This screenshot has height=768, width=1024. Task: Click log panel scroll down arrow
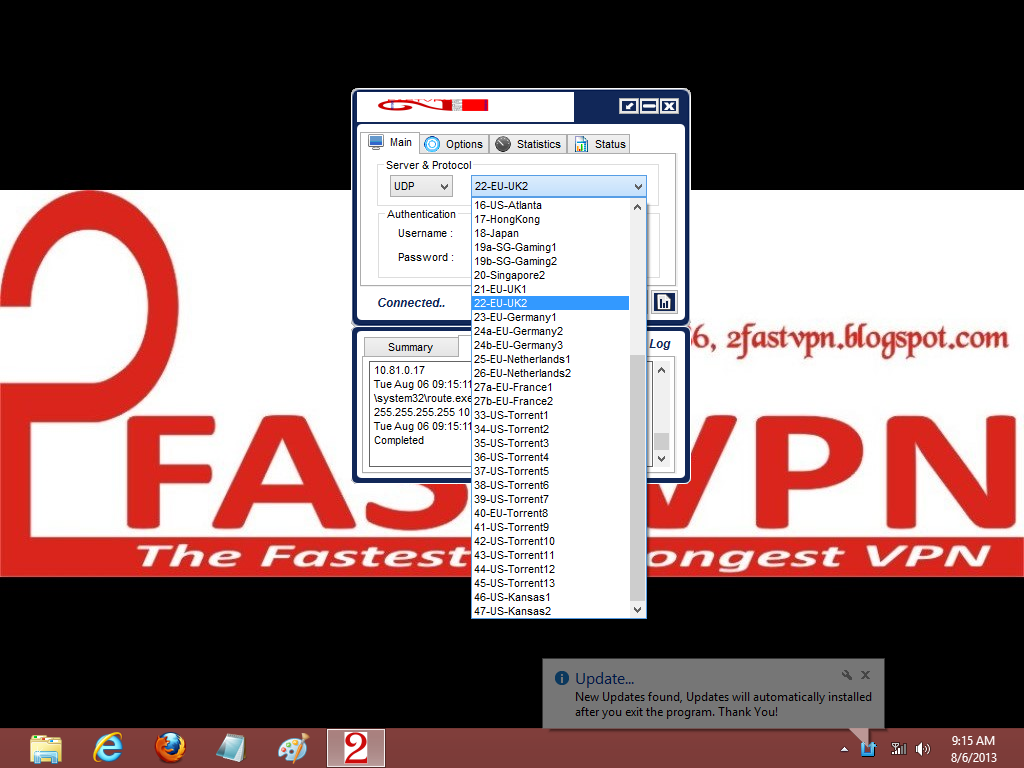click(x=662, y=458)
